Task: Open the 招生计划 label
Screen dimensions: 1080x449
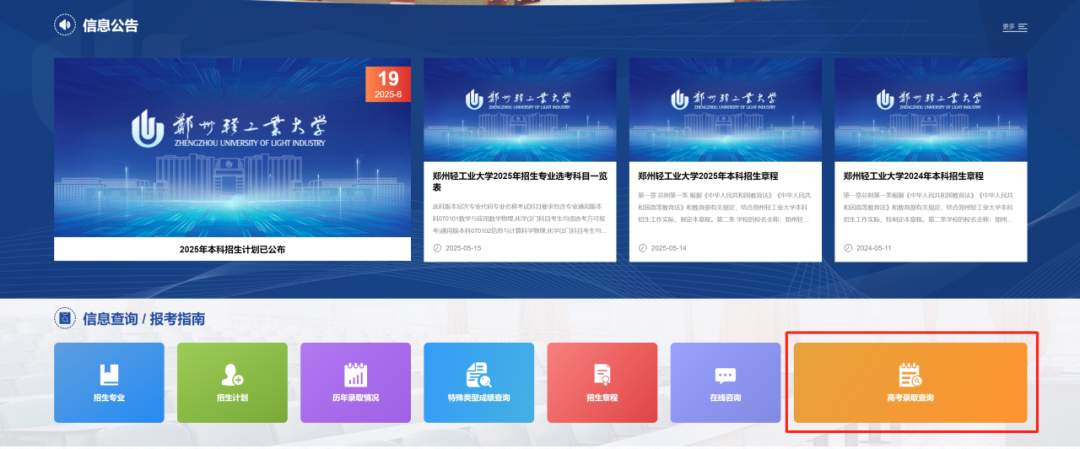Action: coord(232,398)
